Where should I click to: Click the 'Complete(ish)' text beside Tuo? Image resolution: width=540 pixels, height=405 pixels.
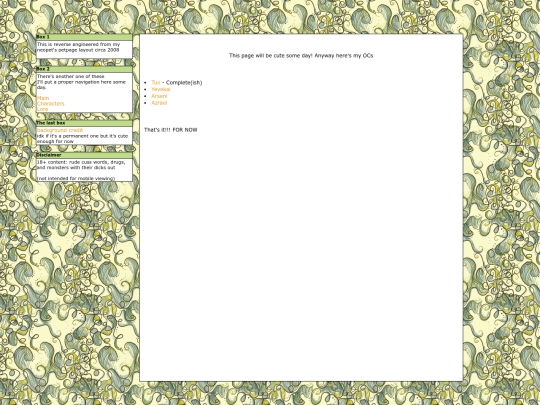pyautogui.click(x=184, y=83)
